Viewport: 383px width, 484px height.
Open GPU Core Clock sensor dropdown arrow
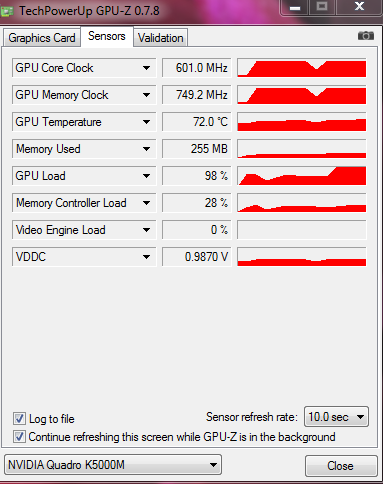[146, 68]
